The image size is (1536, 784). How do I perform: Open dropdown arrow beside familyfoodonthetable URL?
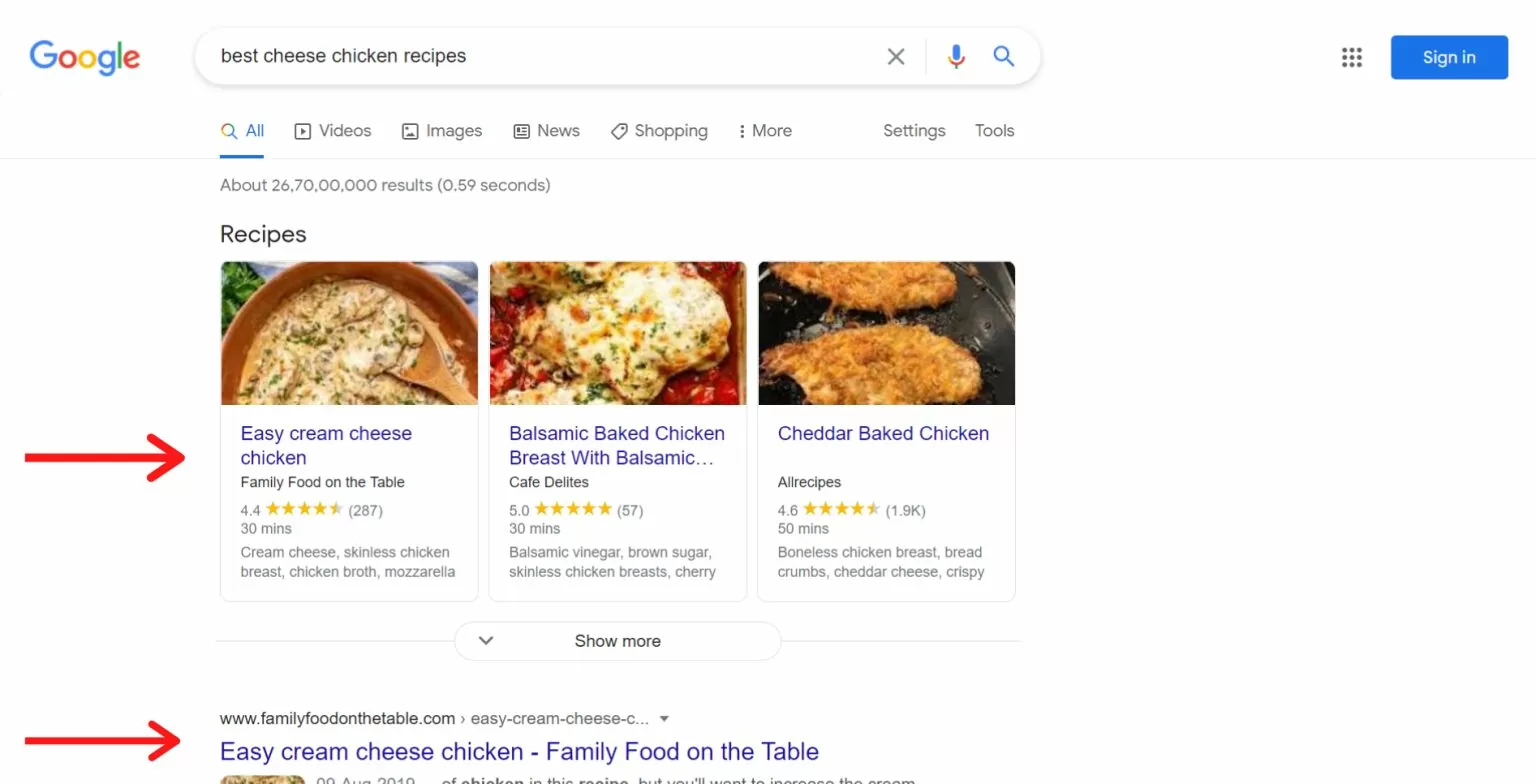(x=664, y=718)
